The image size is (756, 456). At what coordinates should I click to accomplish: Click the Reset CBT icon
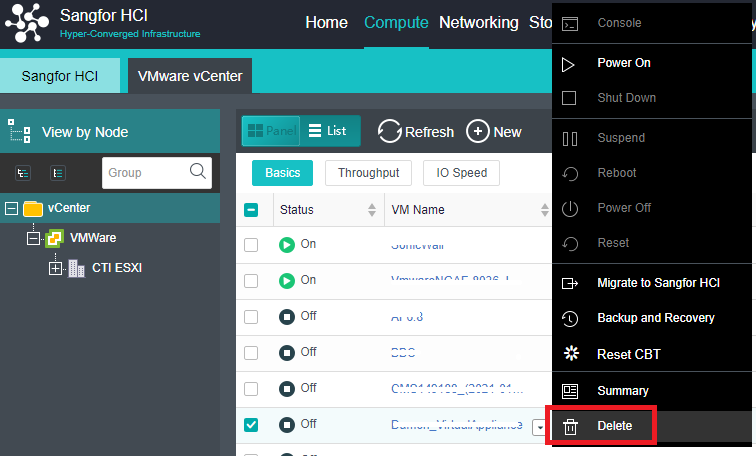click(570, 354)
